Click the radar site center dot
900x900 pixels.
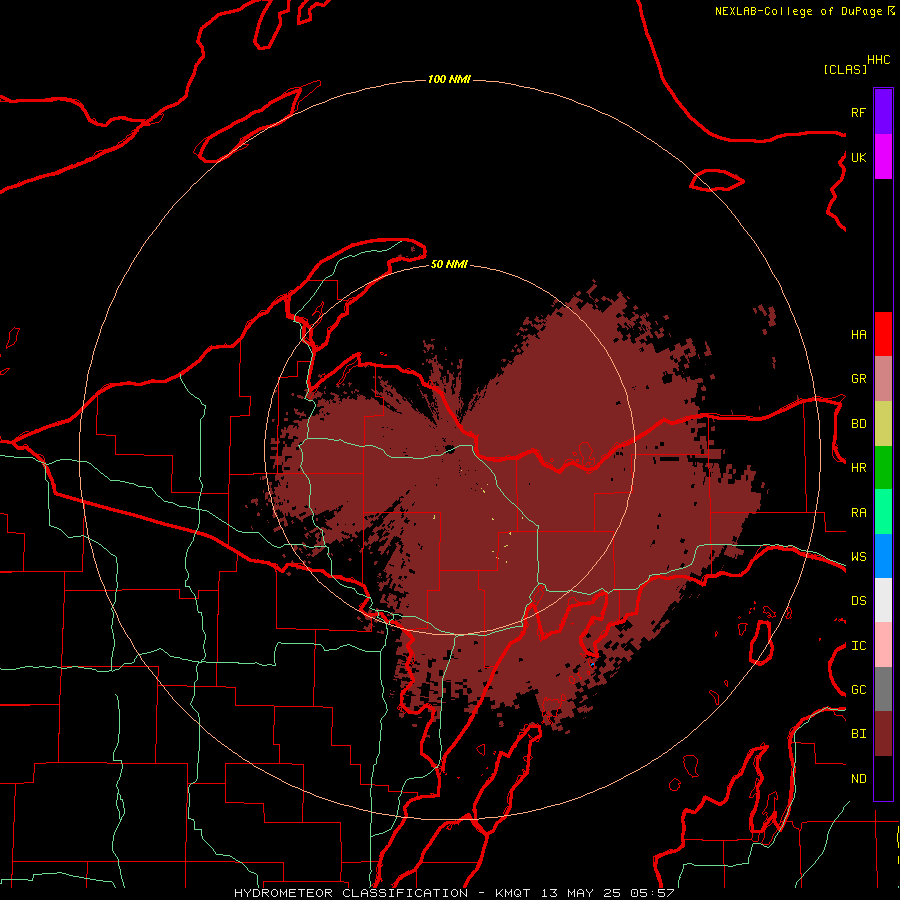(450, 449)
